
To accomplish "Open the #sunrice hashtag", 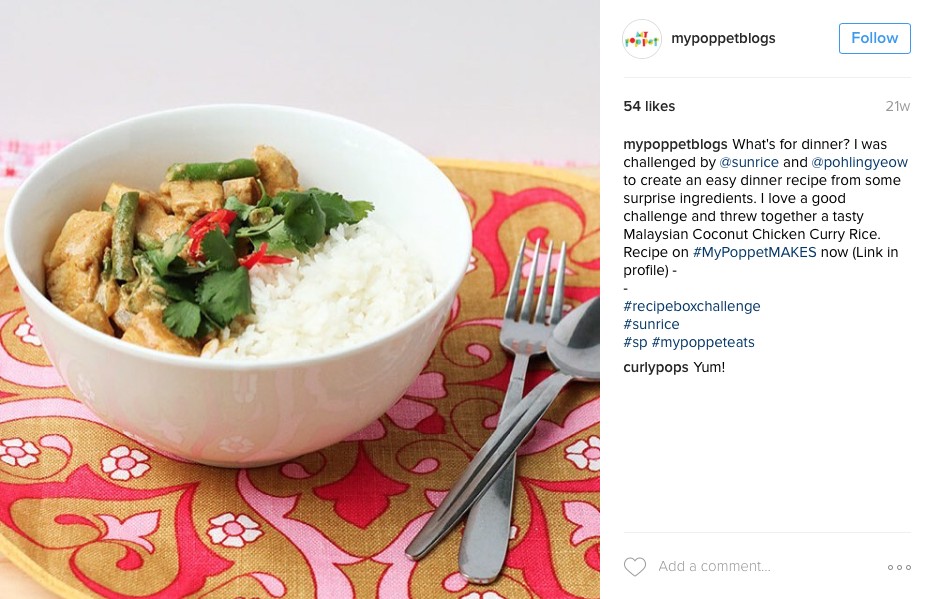I will point(651,324).
